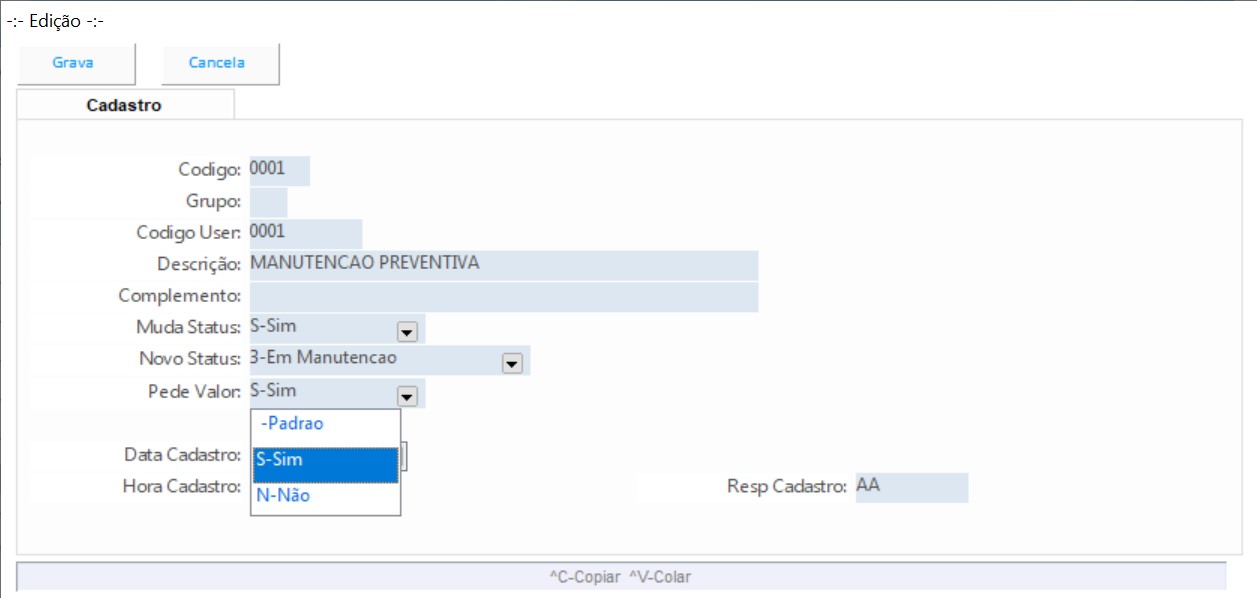Select the Descrição field with MANUTENCAO PREVENTIVA

(x=503, y=265)
